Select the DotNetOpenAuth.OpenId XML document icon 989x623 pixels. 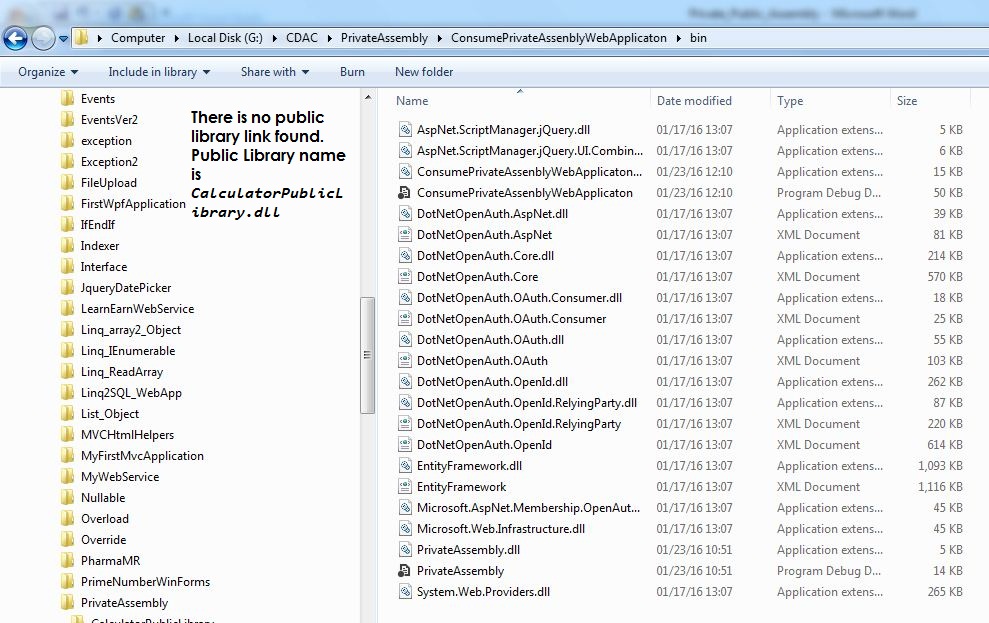click(x=404, y=445)
